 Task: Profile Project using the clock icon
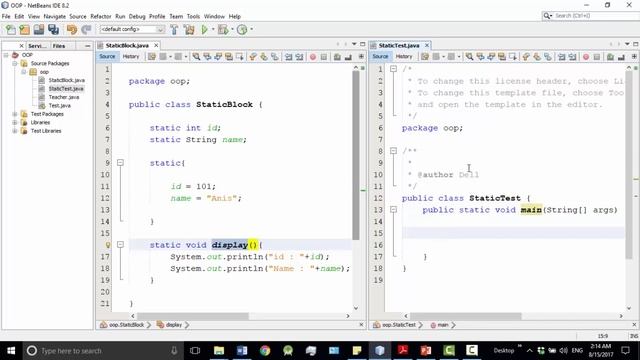[x=242, y=29]
